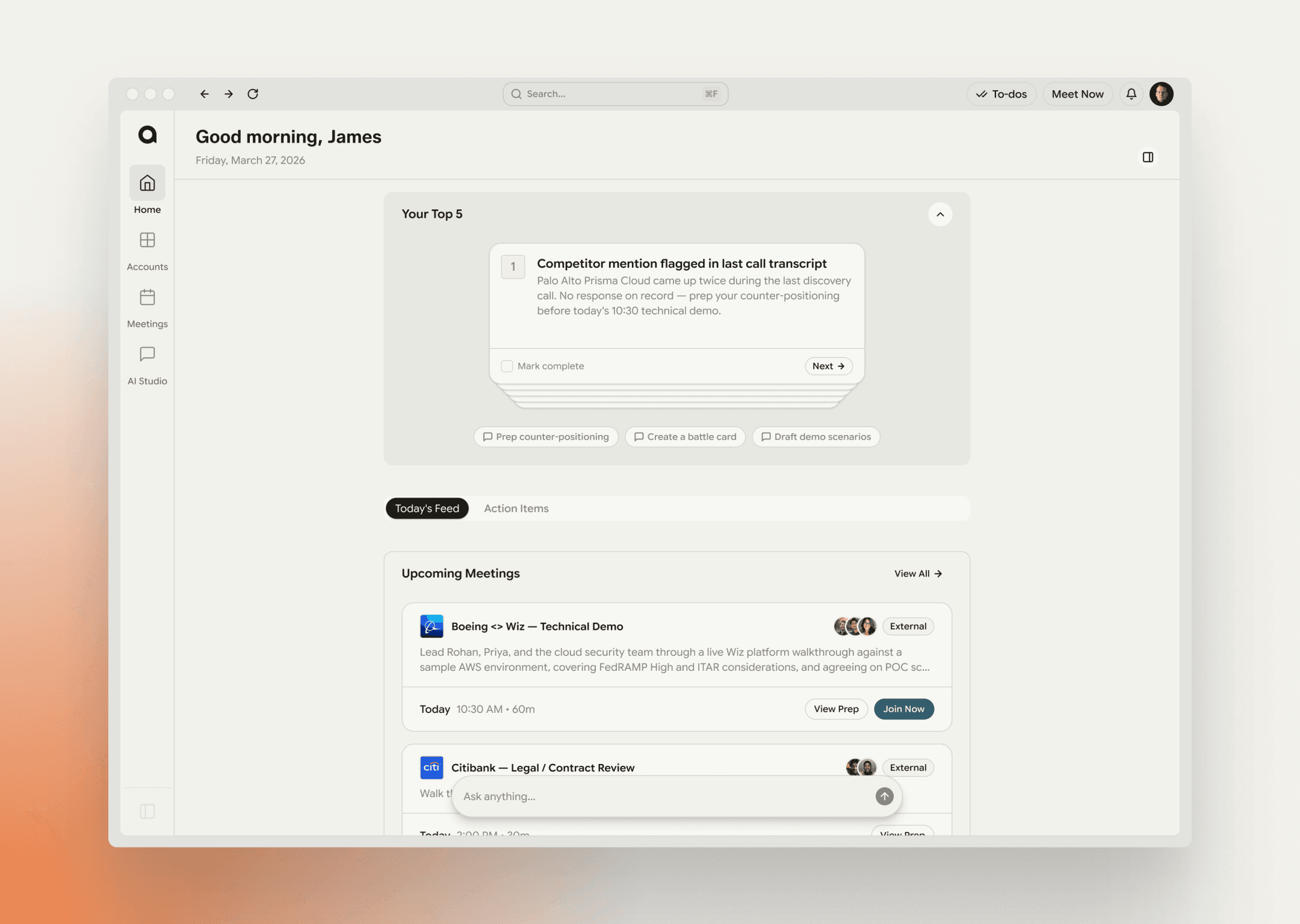This screenshot has height=924, width=1300.
Task: Send the Ask anything message arrow
Action: pyautogui.click(x=885, y=796)
